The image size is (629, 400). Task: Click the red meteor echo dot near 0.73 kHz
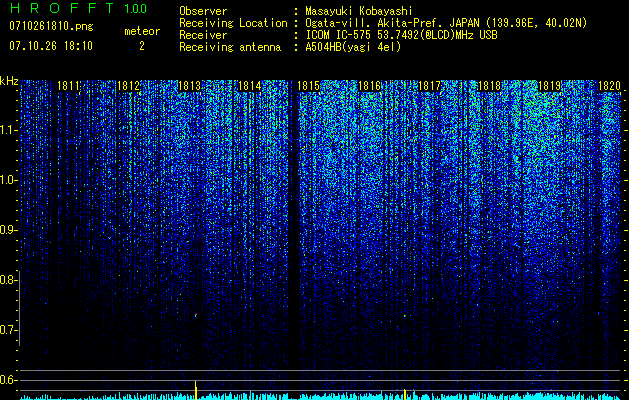pyautogui.click(x=196, y=315)
